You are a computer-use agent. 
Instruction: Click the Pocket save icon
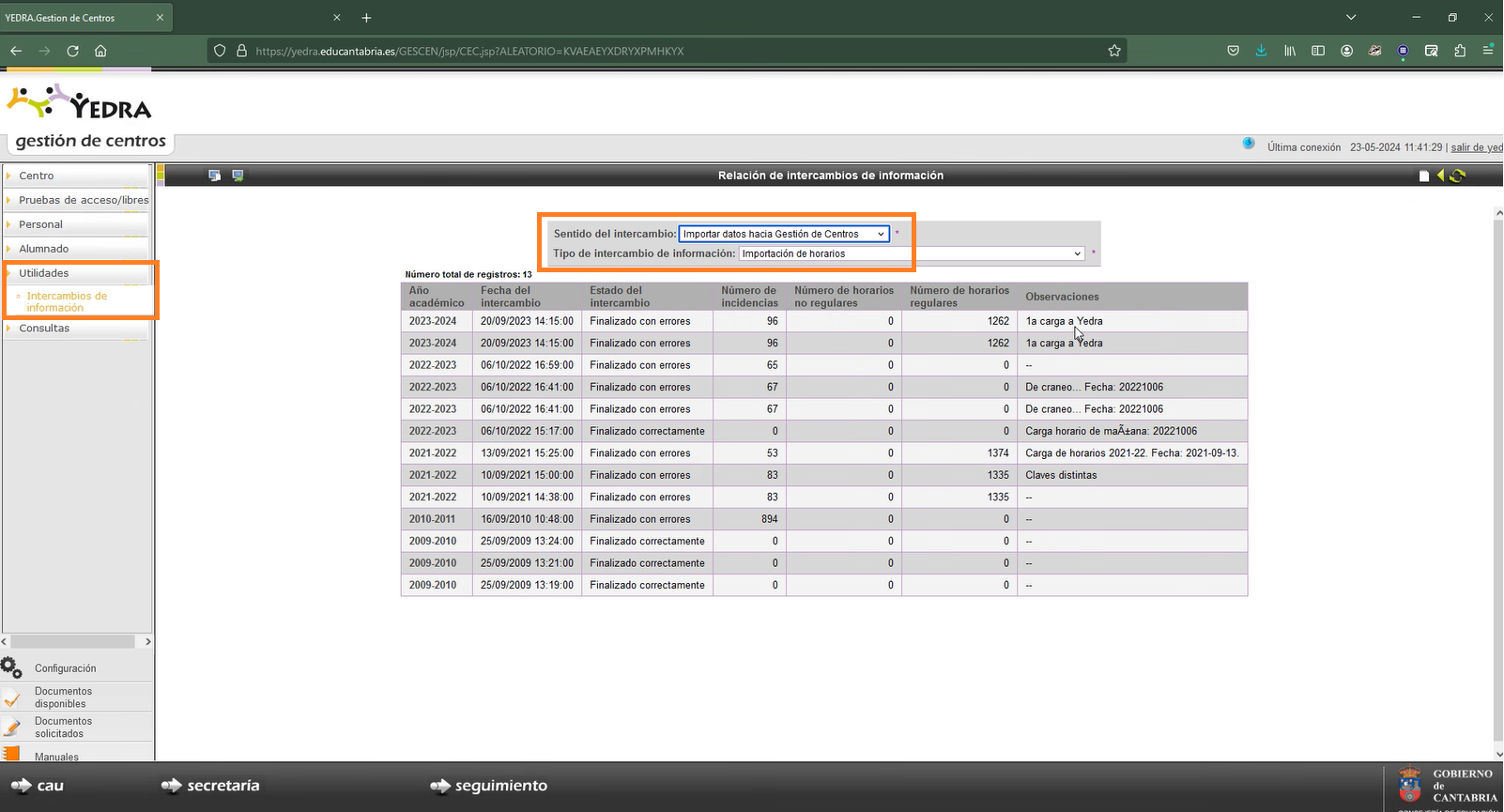(x=1234, y=51)
